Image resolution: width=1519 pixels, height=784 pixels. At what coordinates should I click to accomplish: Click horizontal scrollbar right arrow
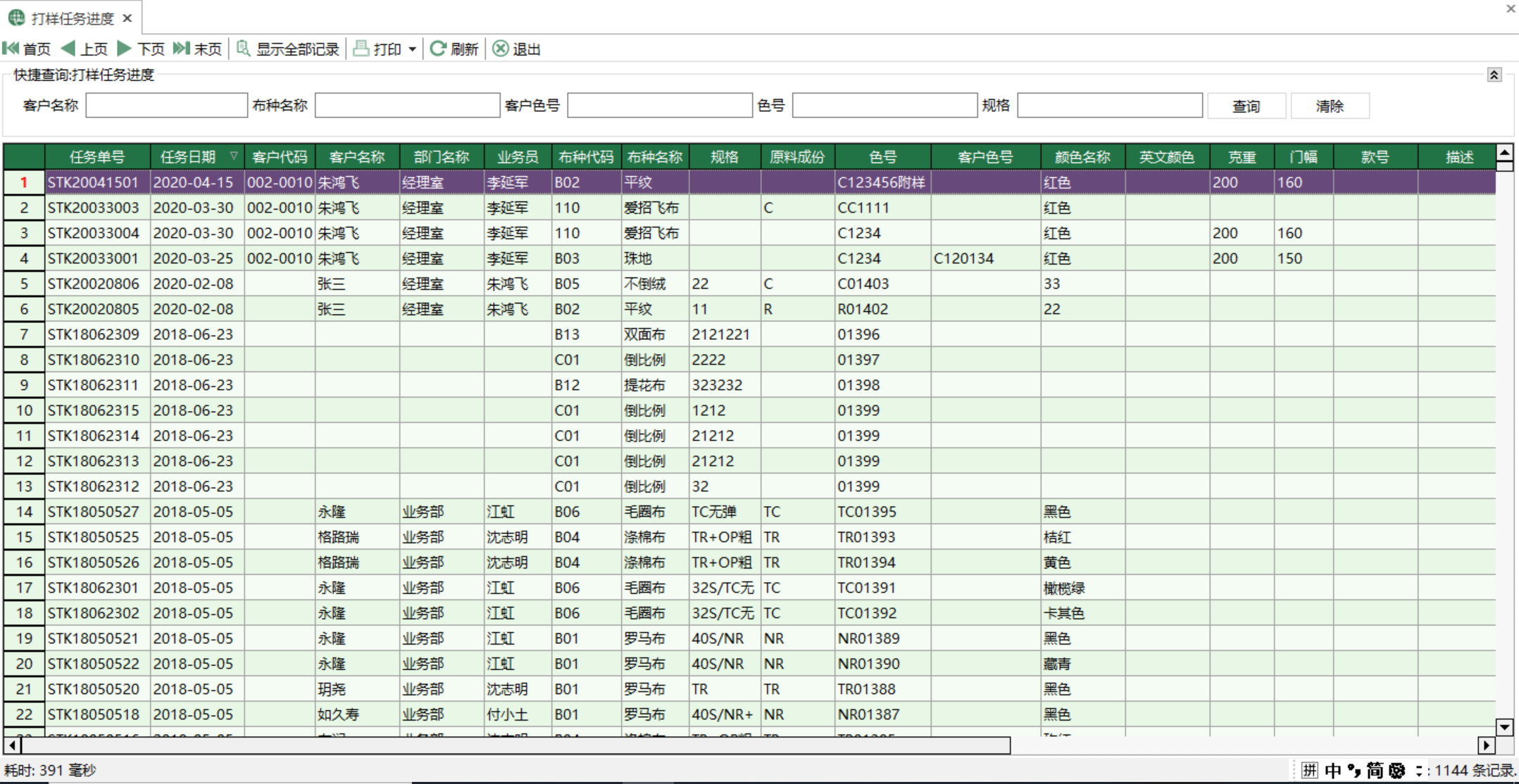click(1487, 745)
